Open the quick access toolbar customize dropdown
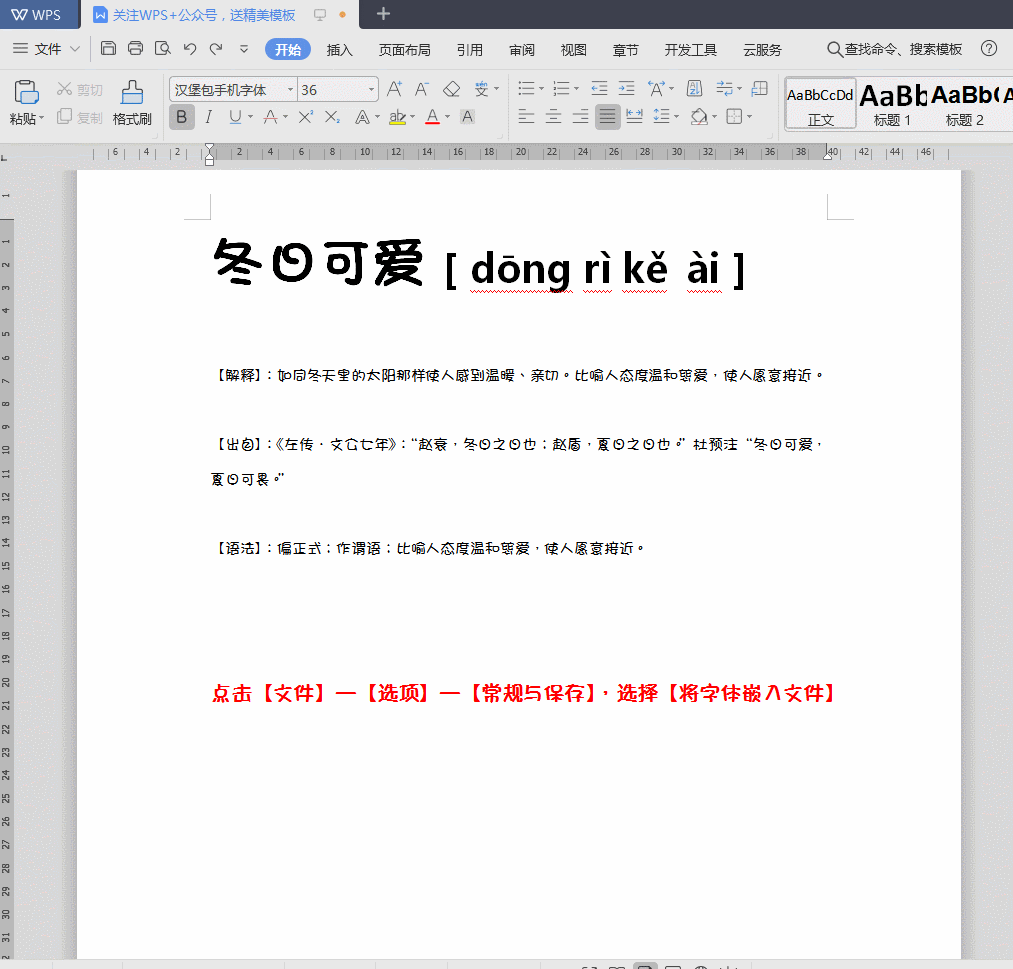The width and height of the screenshot is (1013, 969). 244,48
